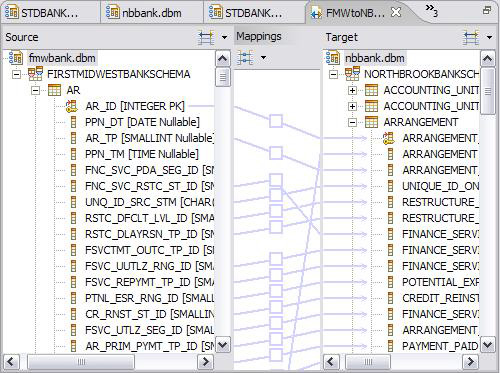Select PPN_TM [TIME Nullable] column
This screenshot has width=500, height=373.
(x=142, y=154)
